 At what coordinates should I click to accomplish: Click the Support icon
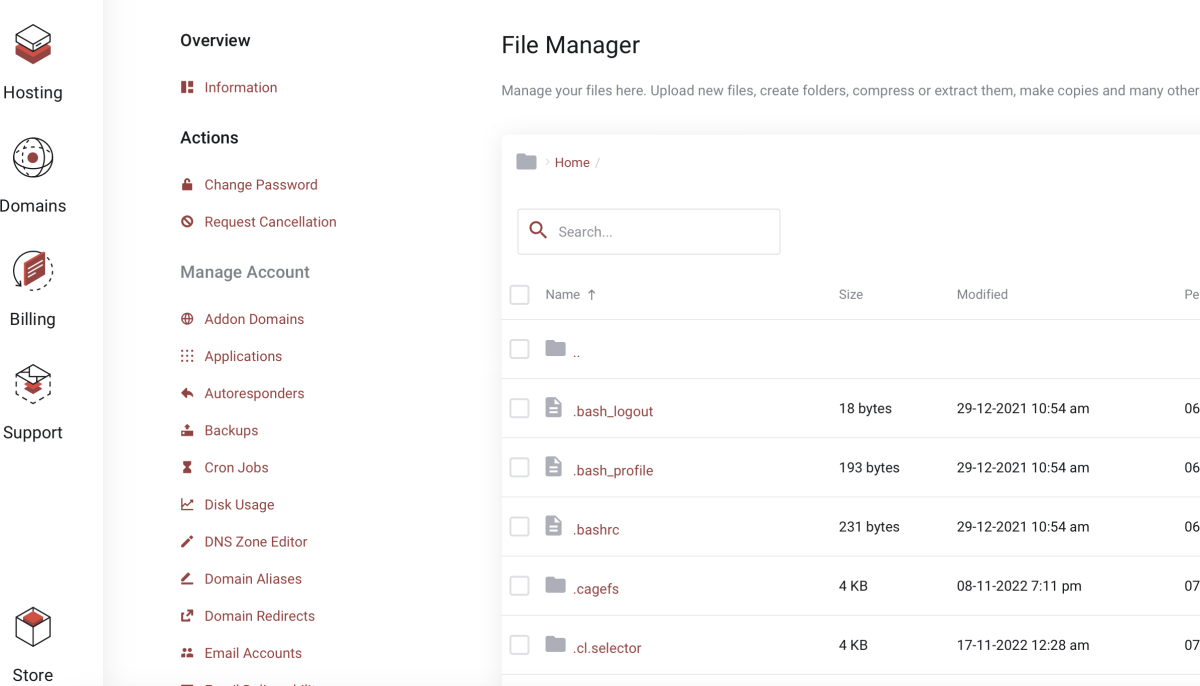[33, 384]
